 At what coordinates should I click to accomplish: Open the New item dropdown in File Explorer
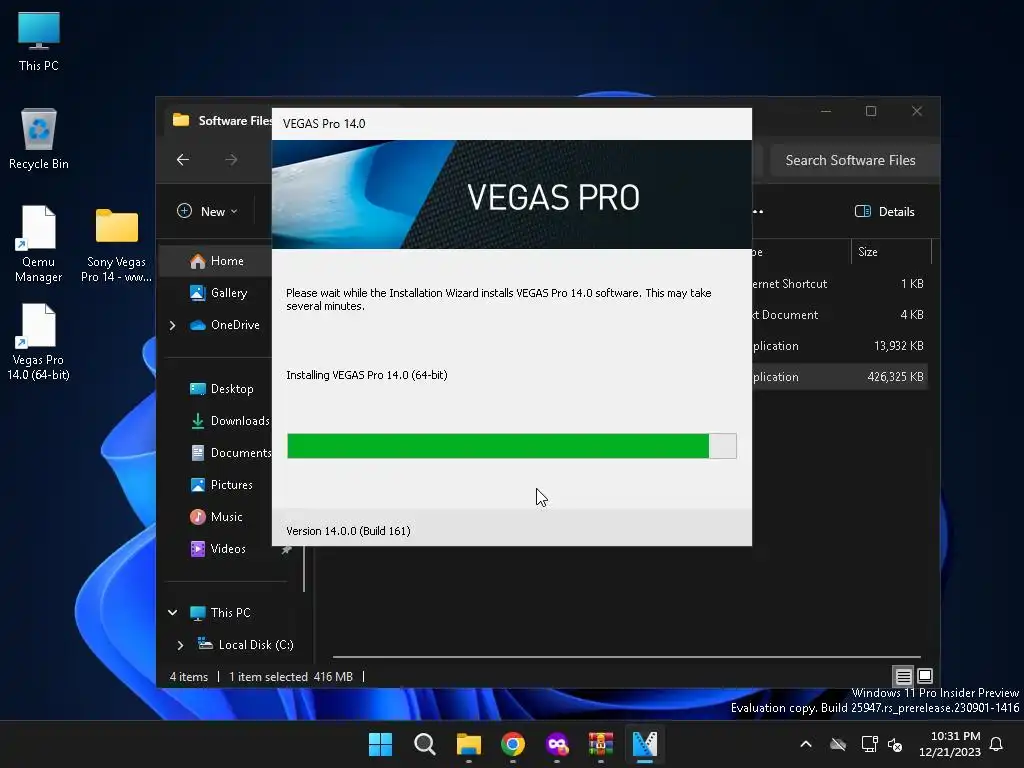207,212
